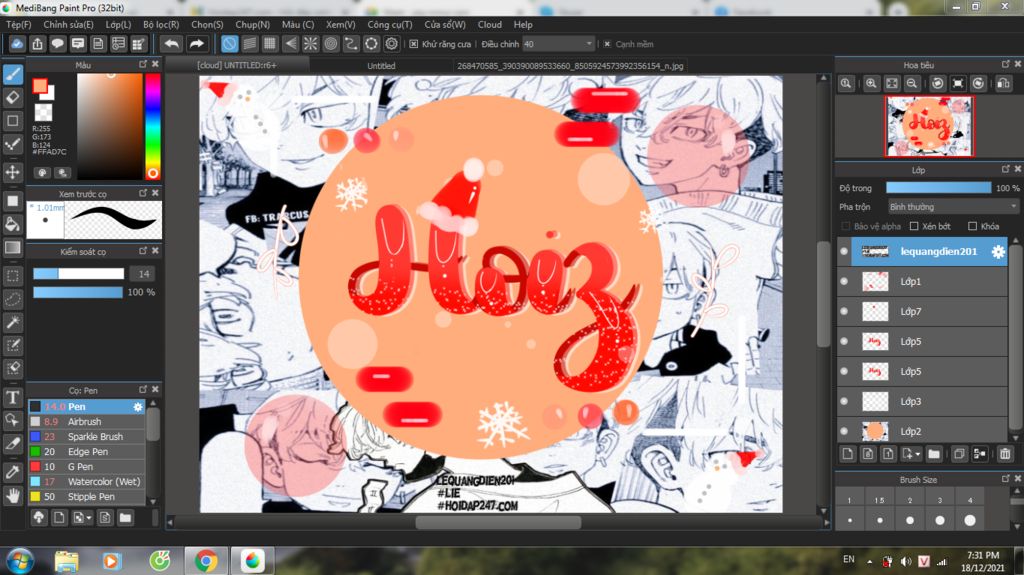Open the Điều chỉnh correction value dropdown
The width and height of the screenshot is (1024, 575).
click(x=558, y=44)
